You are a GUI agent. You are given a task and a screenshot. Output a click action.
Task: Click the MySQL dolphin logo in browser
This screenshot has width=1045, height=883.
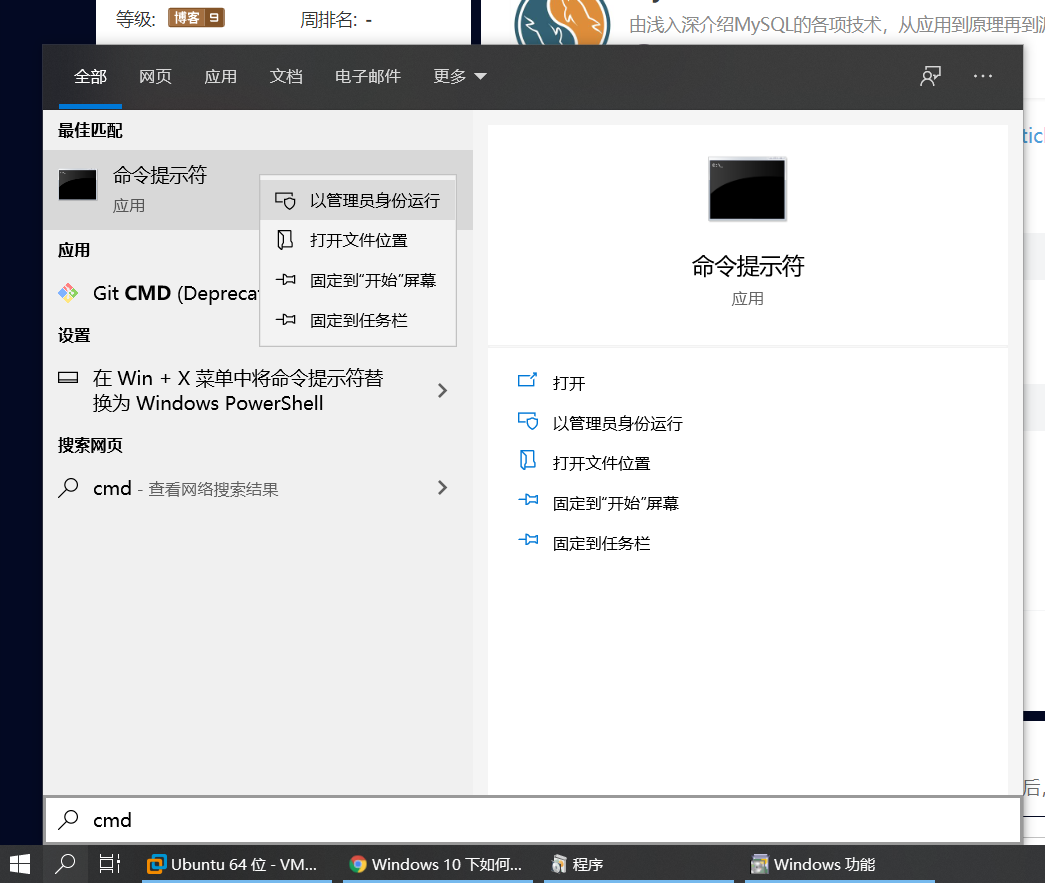[x=562, y=23]
